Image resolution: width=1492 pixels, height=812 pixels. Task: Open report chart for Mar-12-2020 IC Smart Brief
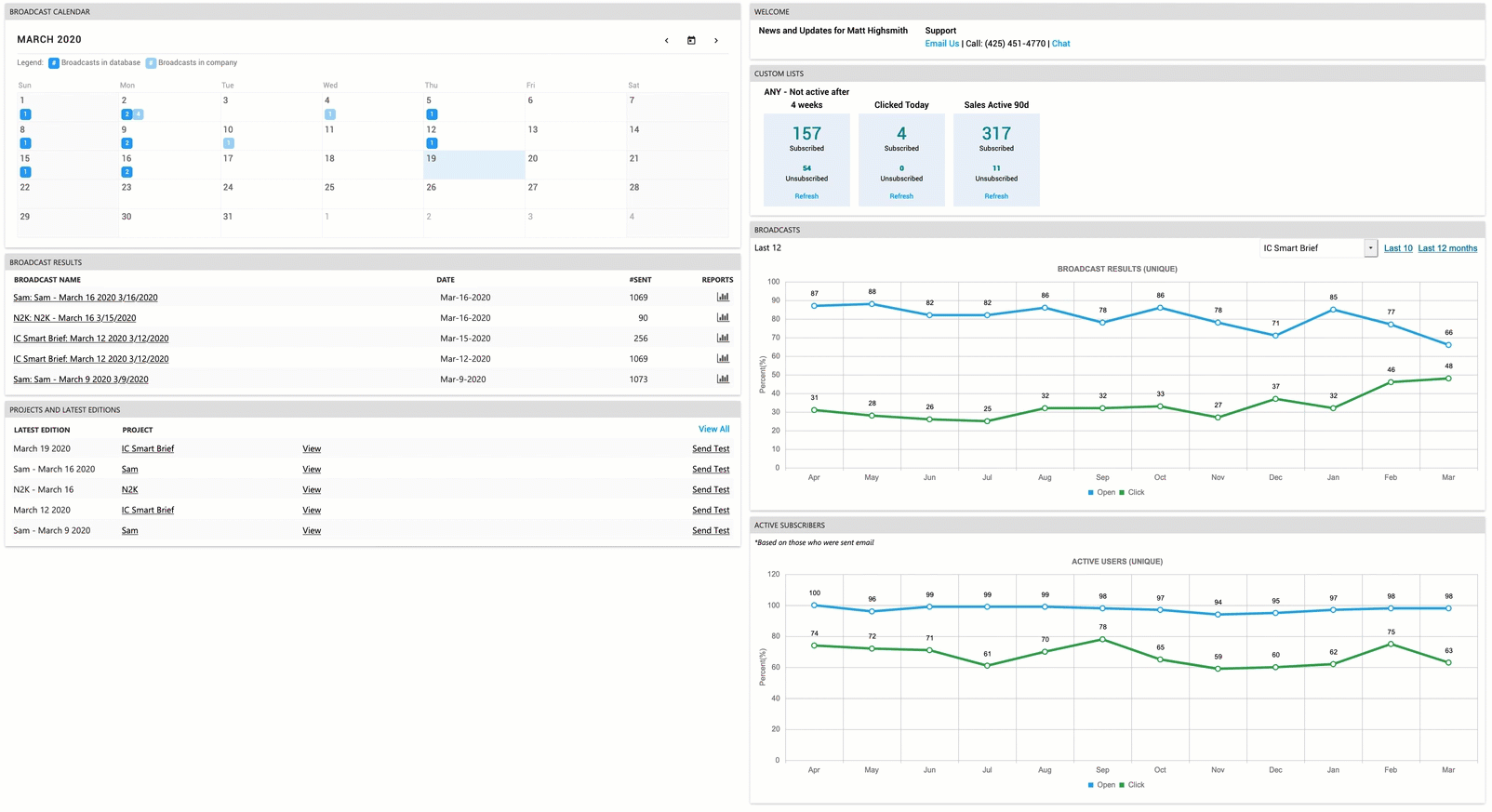(723, 359)
